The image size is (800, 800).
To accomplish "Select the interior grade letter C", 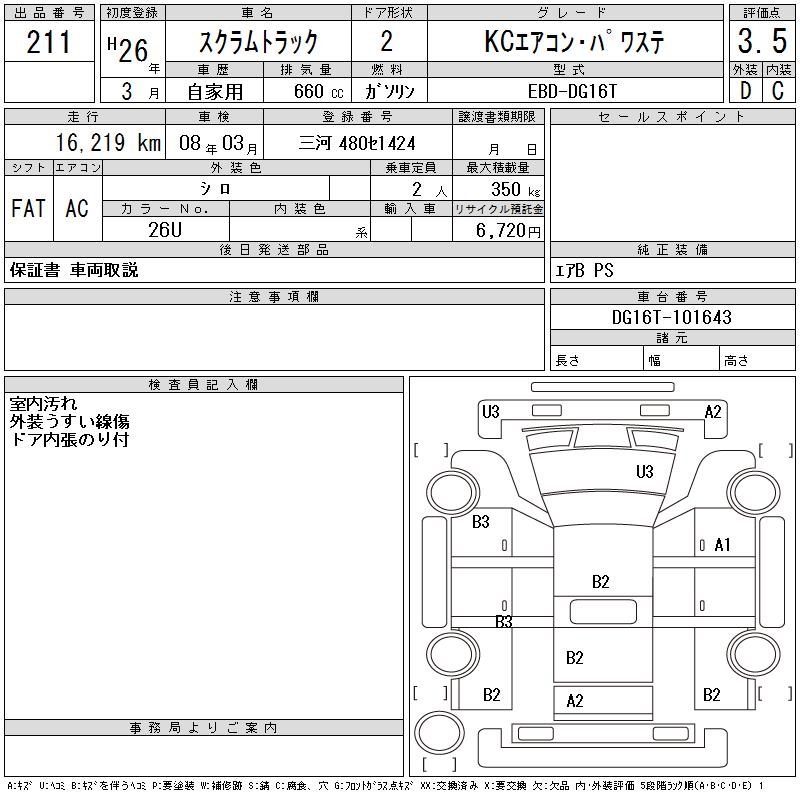I will tap(778, 91).
